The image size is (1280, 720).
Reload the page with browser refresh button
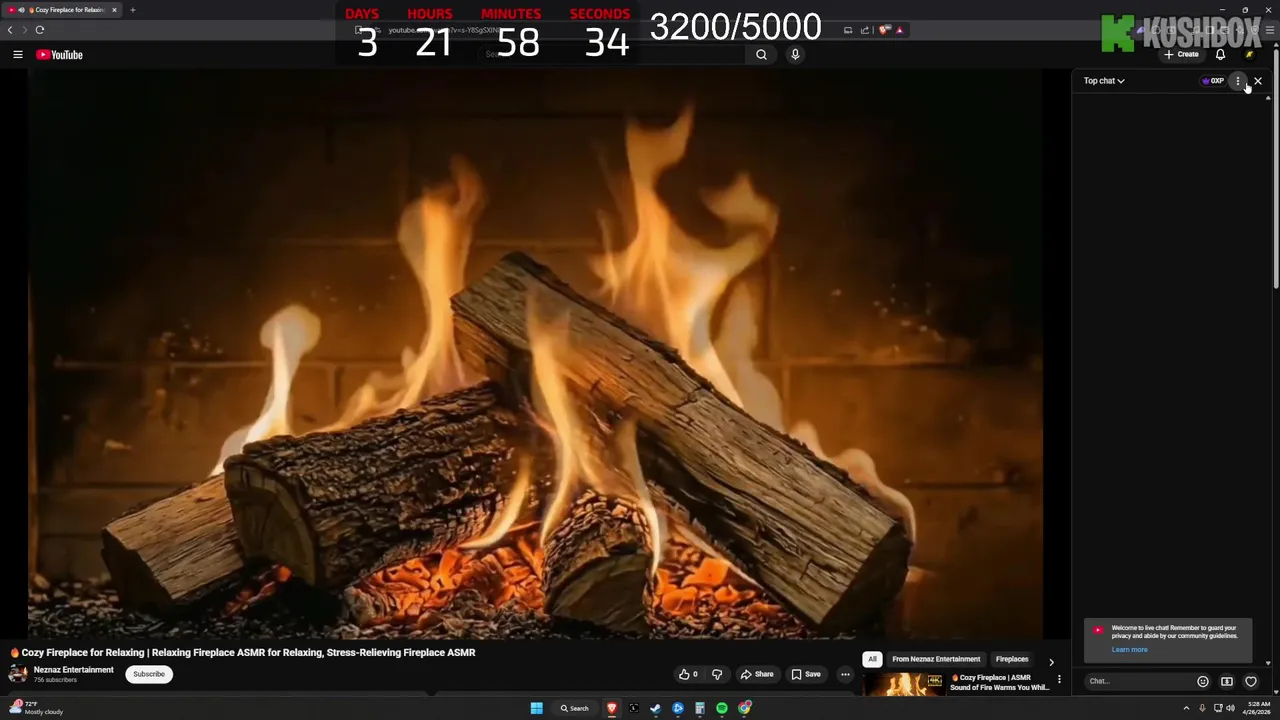40,30
